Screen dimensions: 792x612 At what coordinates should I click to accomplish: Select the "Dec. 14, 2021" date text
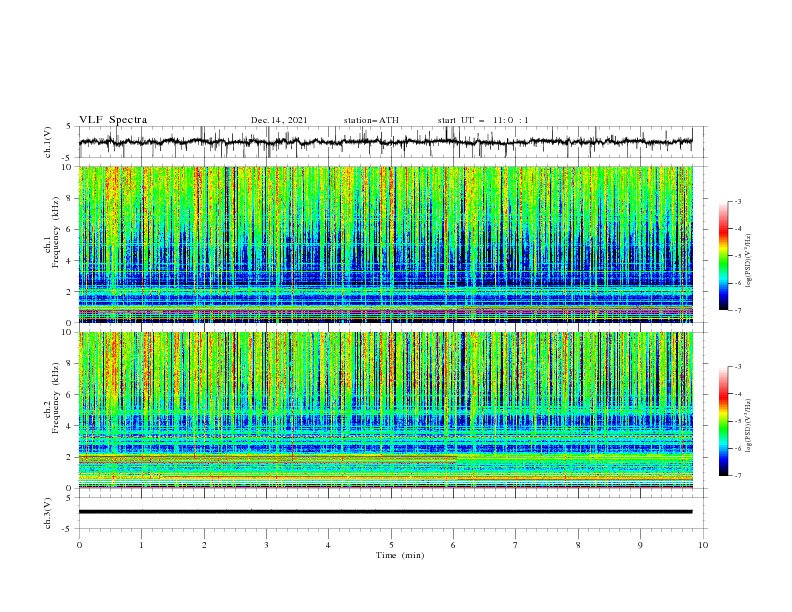(x=279, y=120)
